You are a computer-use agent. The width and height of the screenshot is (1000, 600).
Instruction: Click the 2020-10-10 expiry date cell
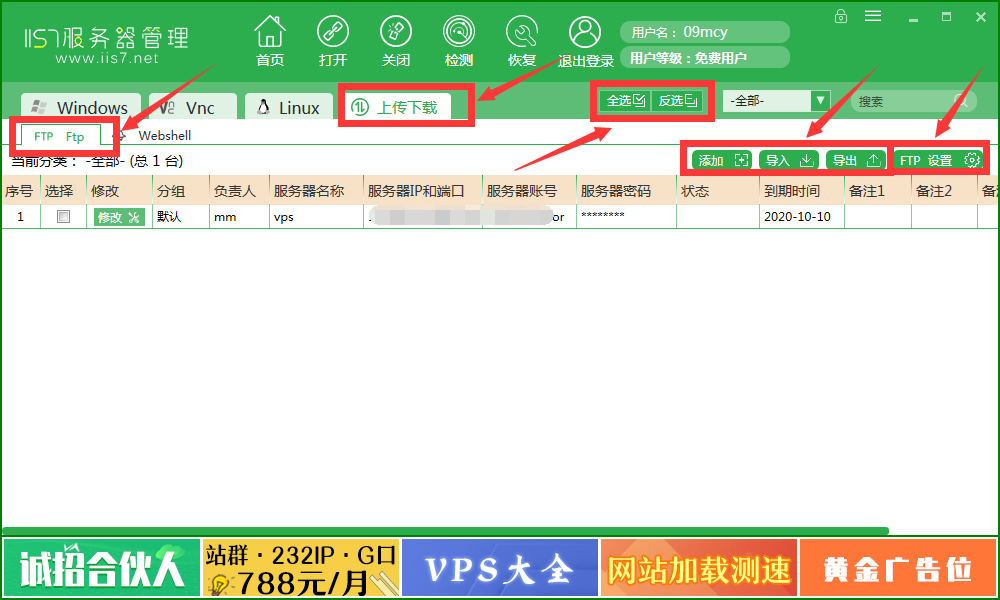[802, 217]
